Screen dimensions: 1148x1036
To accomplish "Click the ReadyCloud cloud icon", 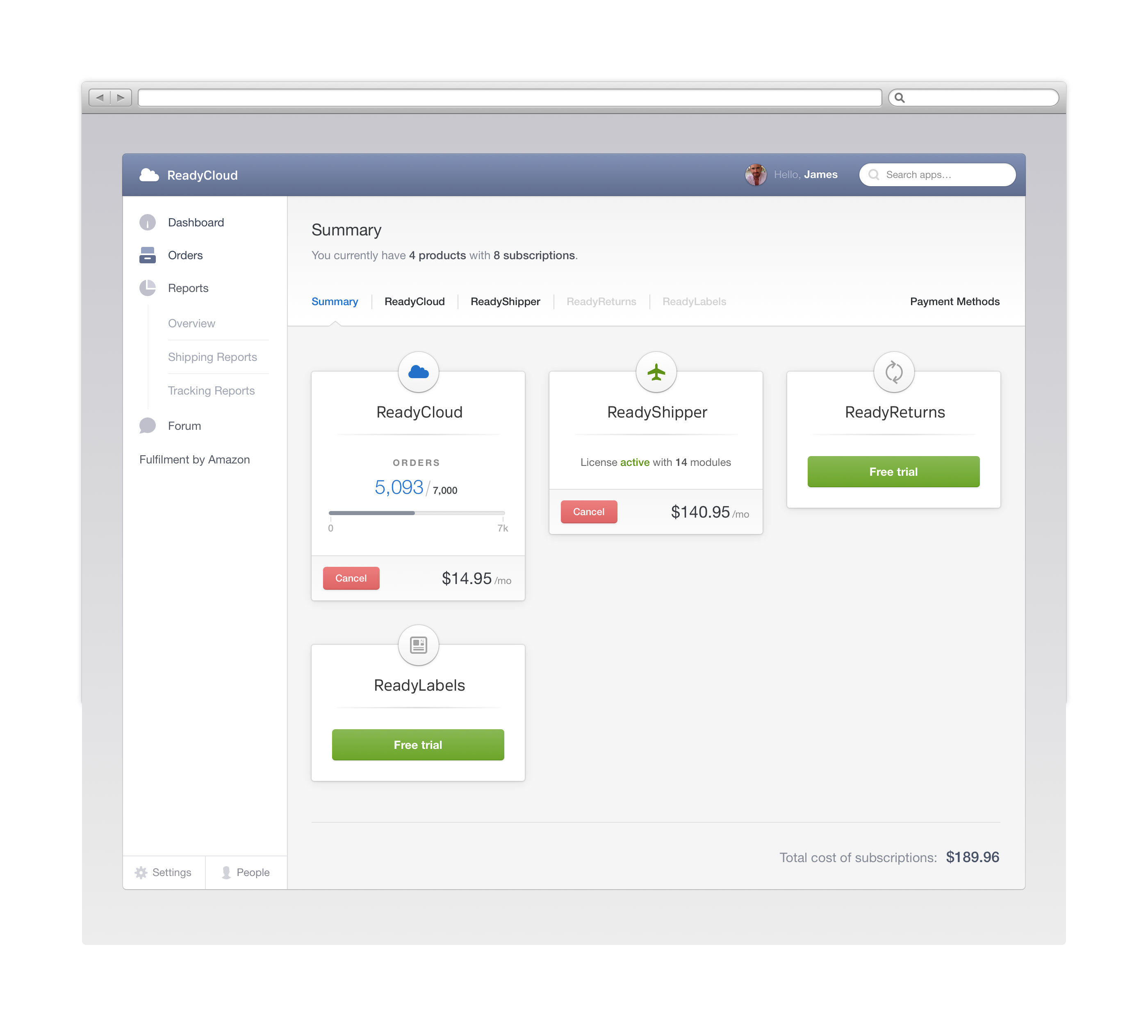I will pyautogui.click(x=418, y=371).
